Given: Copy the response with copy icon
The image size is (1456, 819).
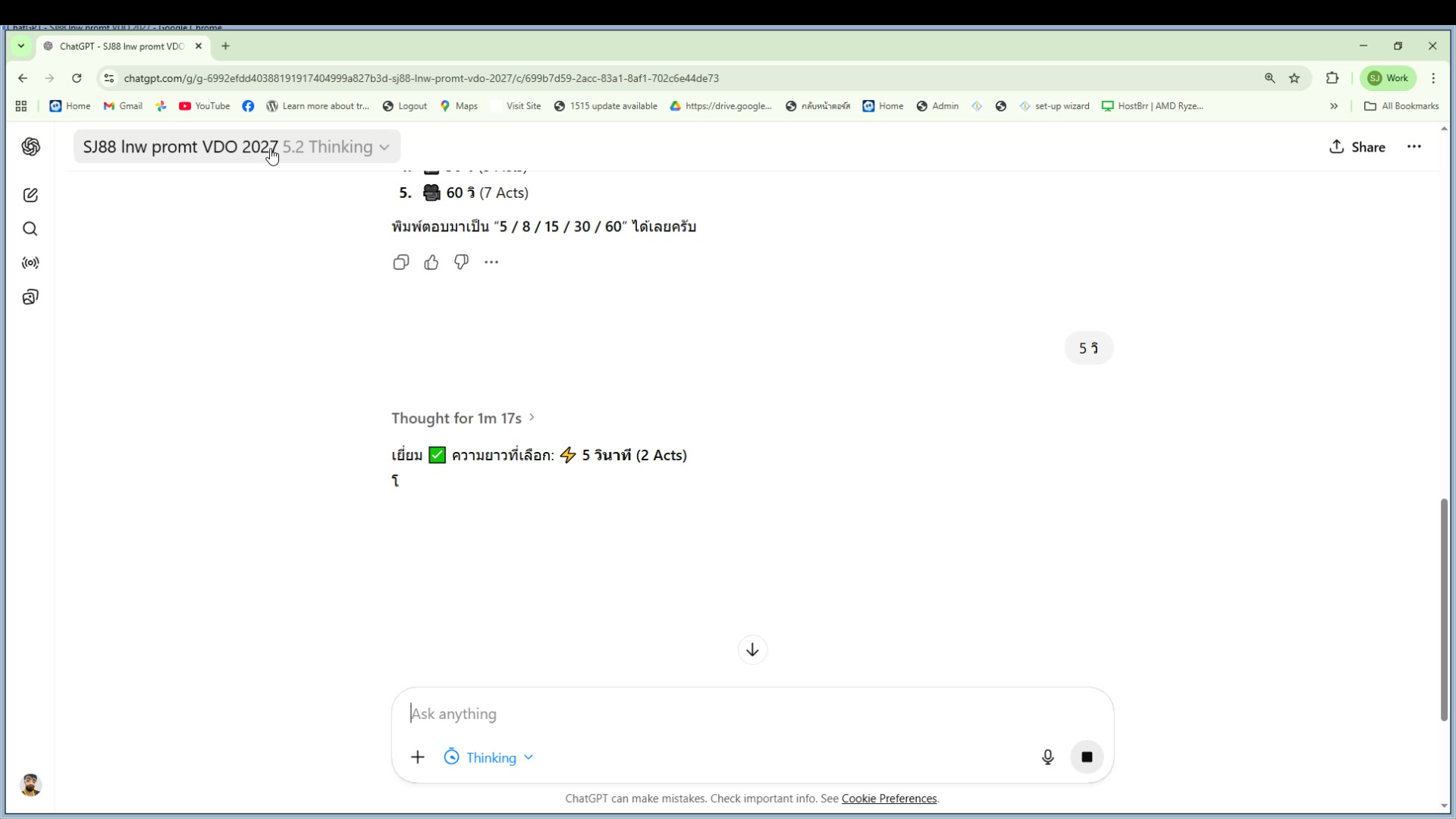Looking at the screenshot, I should tap(401, 262).
